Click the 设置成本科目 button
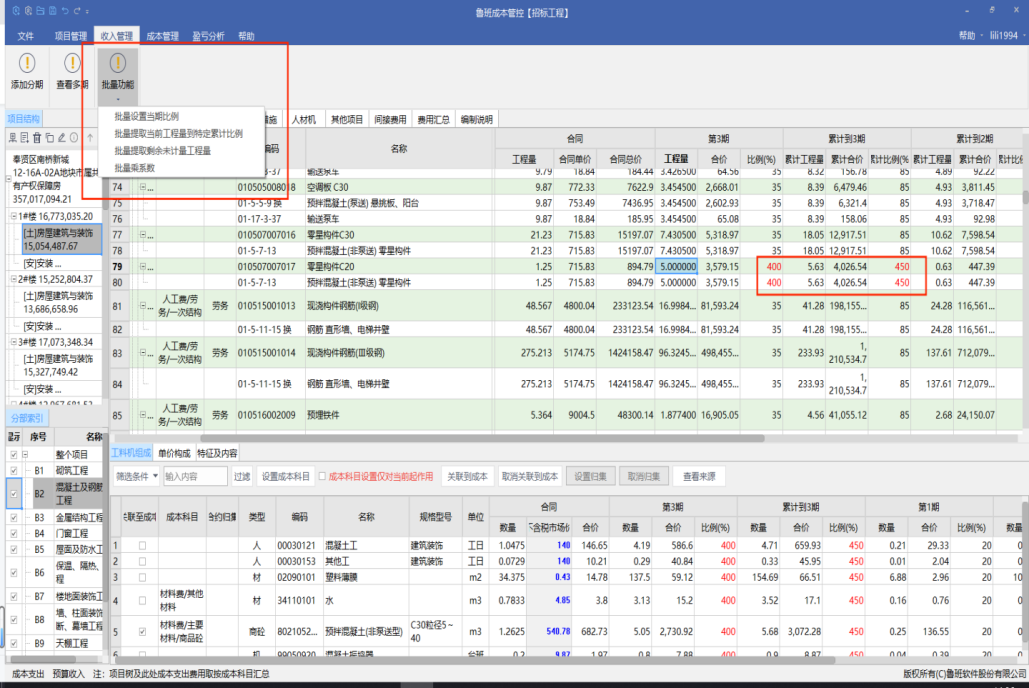This screenshot has height=688, width=1029. point(285,477)
